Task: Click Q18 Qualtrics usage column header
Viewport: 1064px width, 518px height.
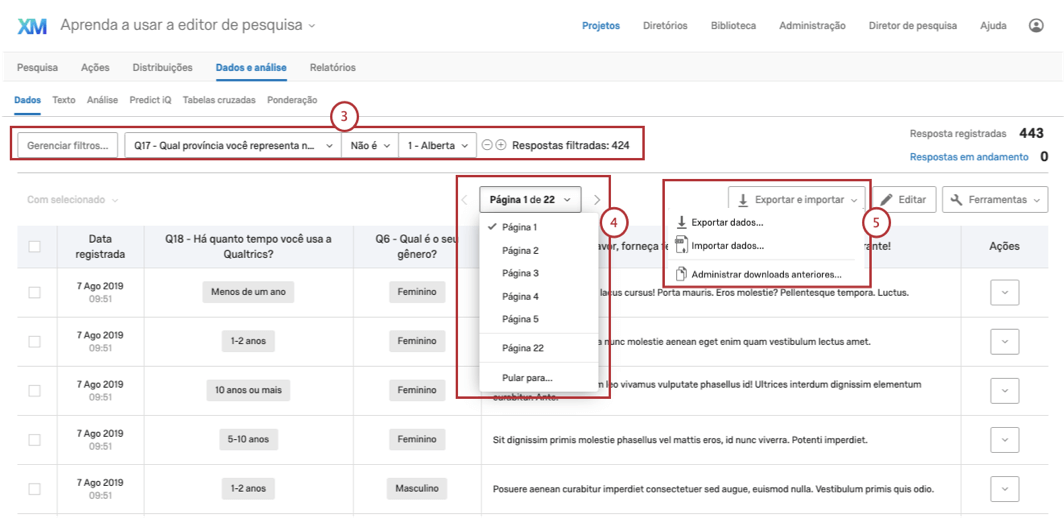Action: click(x=248, y=246)
